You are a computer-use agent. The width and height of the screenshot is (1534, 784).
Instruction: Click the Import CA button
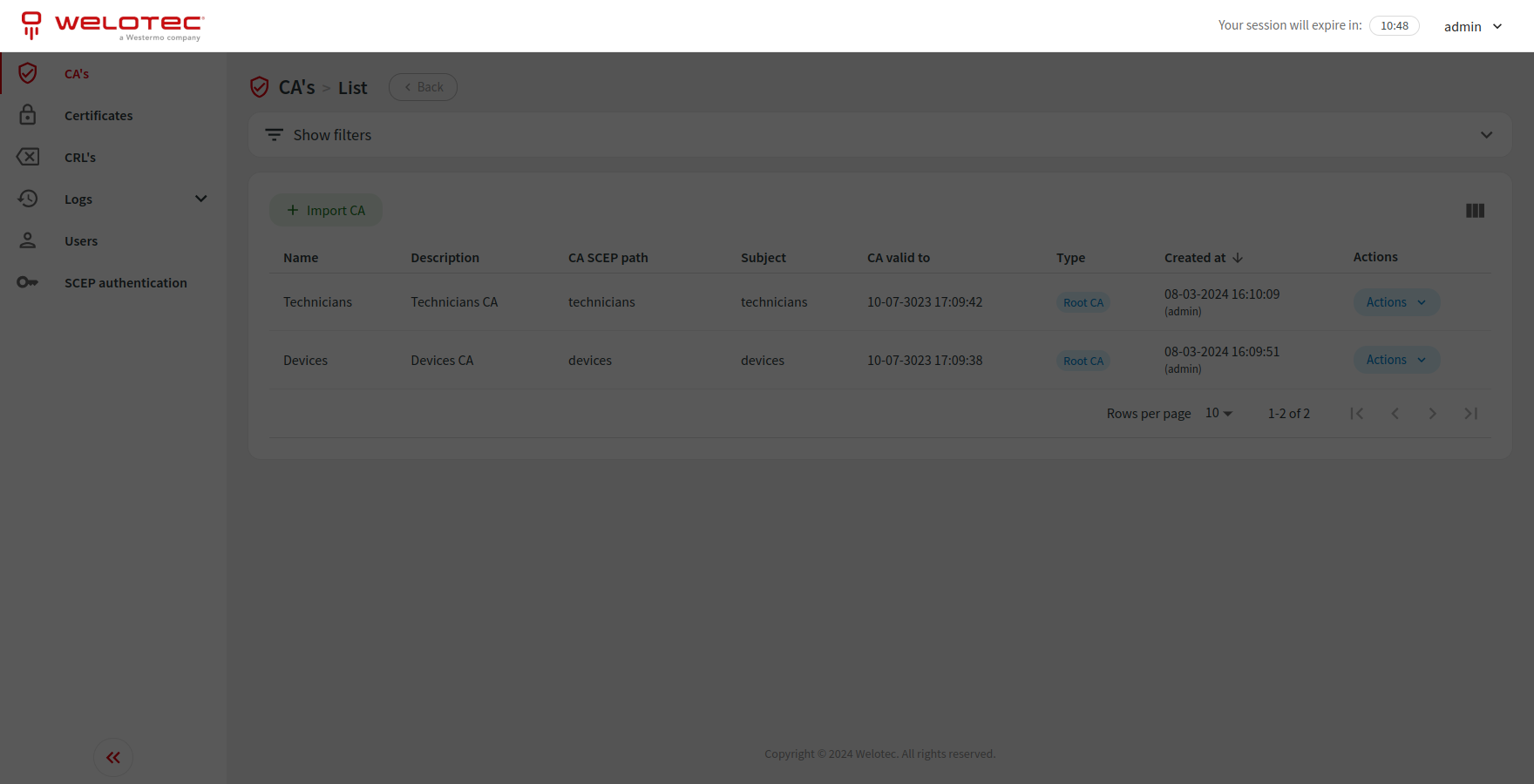(x=326, y=210)
